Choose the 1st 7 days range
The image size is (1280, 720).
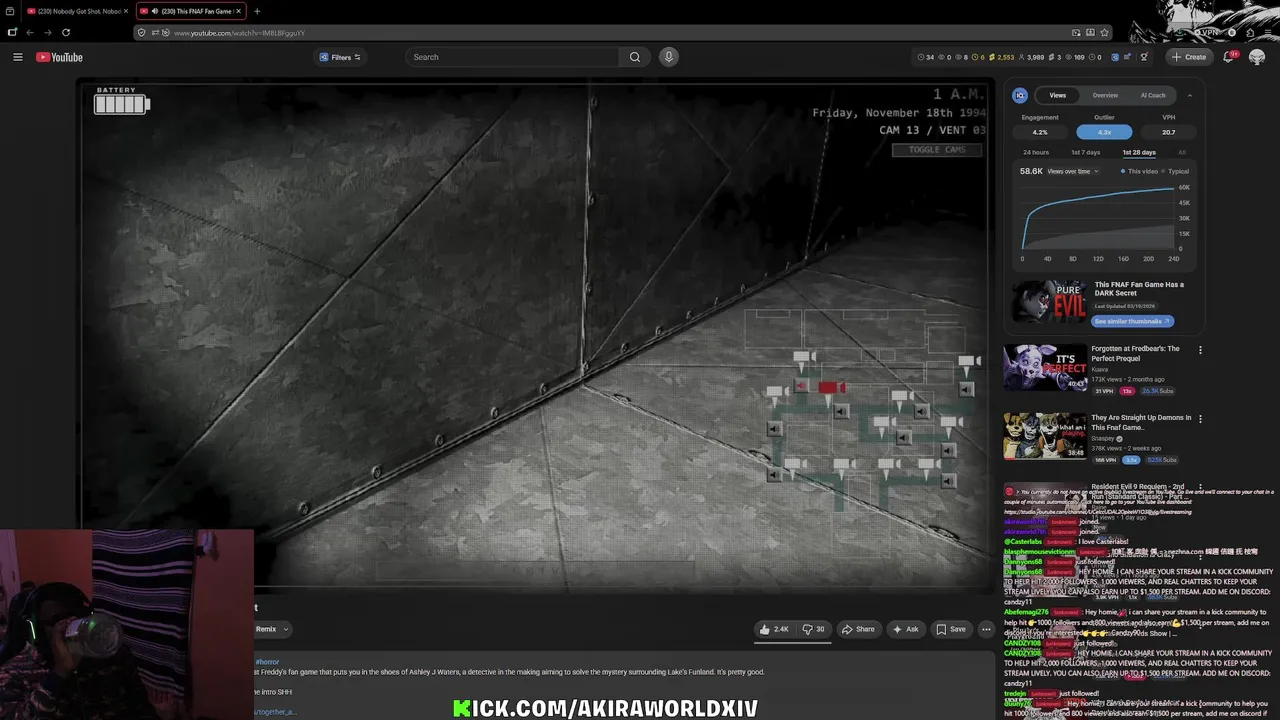pos(1085,152)
